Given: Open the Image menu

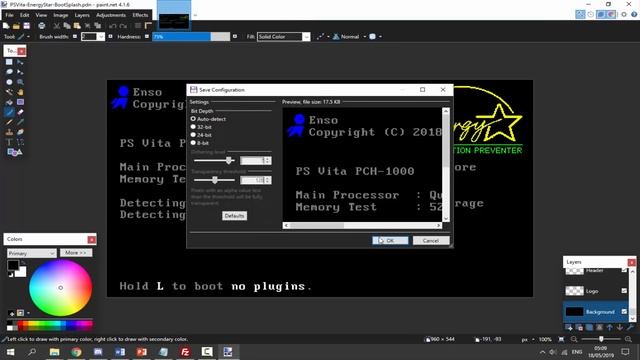Looking at the screenshot, I should tap(60, 15).
